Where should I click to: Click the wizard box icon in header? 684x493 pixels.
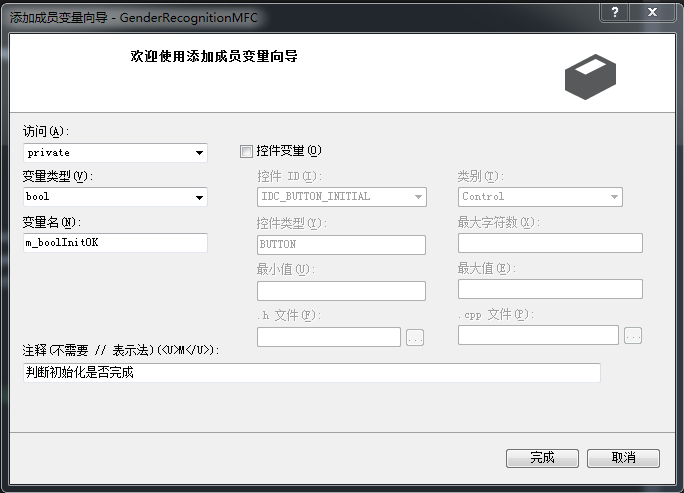[x=590, y=77]
